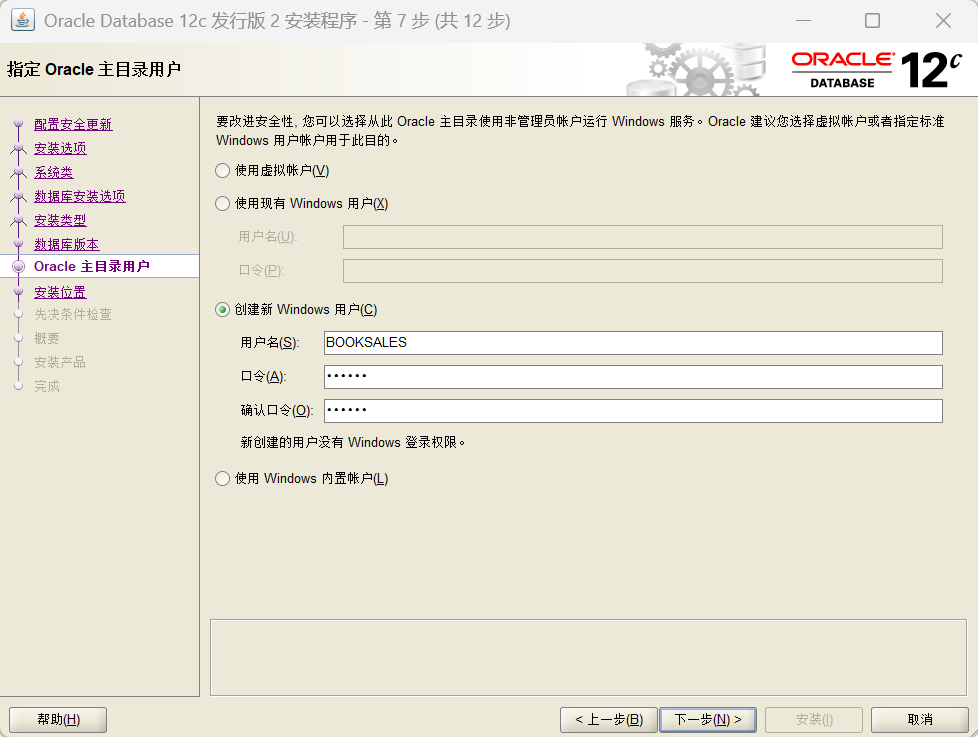The image size is (978, 737).
Task: Go to 安装位置 step
Action: point(60,292)
